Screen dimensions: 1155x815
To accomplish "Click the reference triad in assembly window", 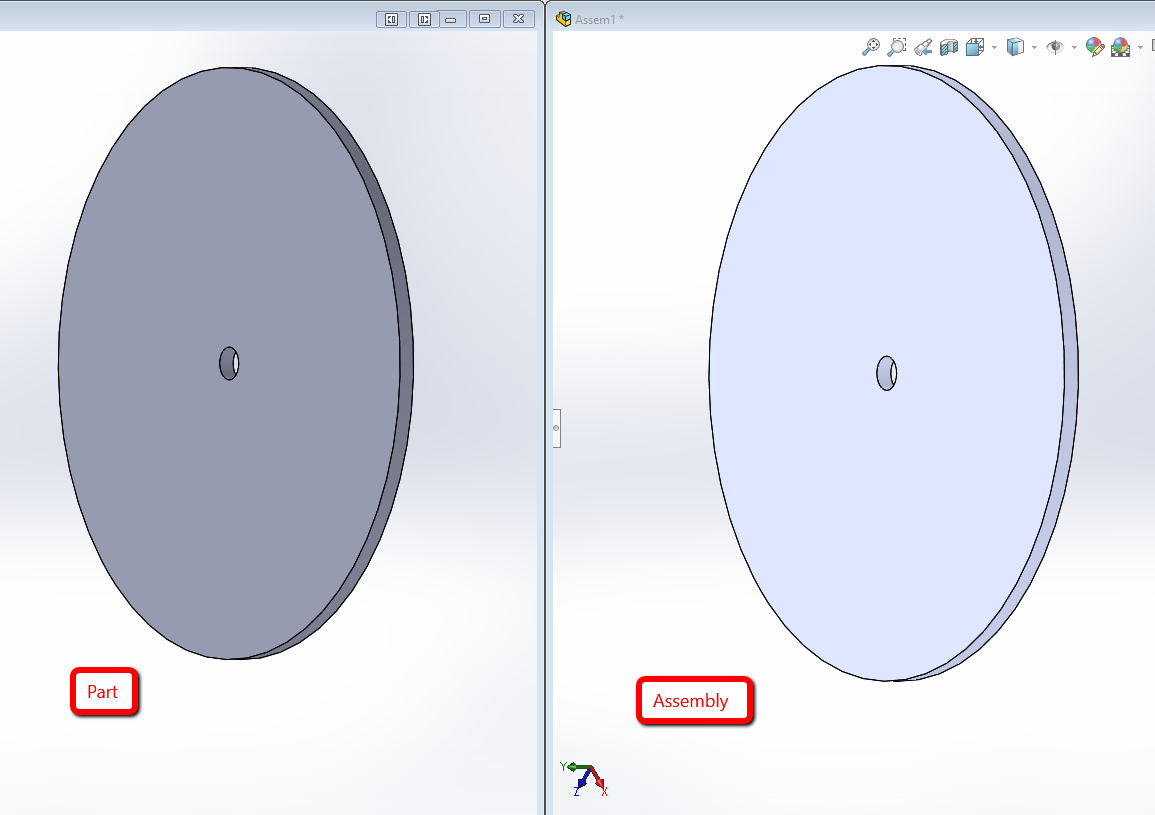I will click(584, 779).
